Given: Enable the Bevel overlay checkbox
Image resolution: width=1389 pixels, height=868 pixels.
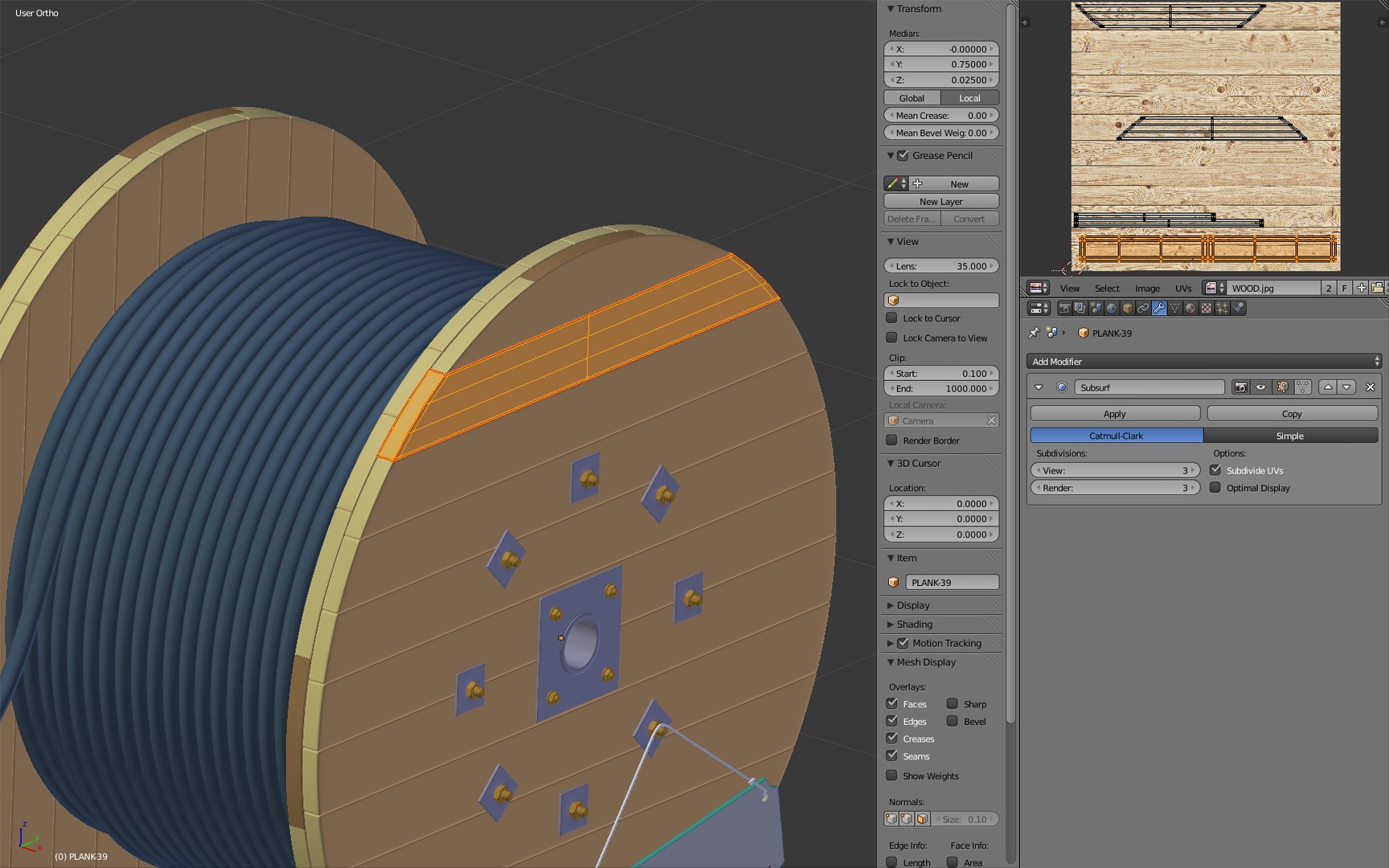Looking at the screenshot, I should pos(953,721).
